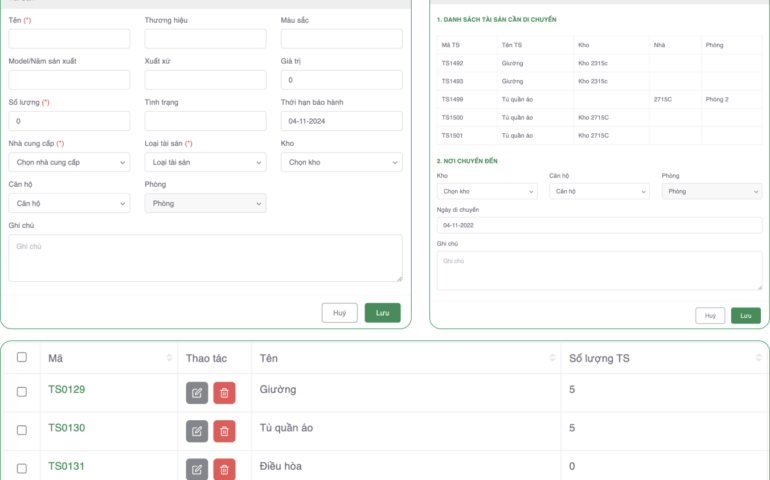This screenshot has width=770, height=480.
Task: Open Chọn kho dropdown in transfer destination
Action: (x=487, y=191)
